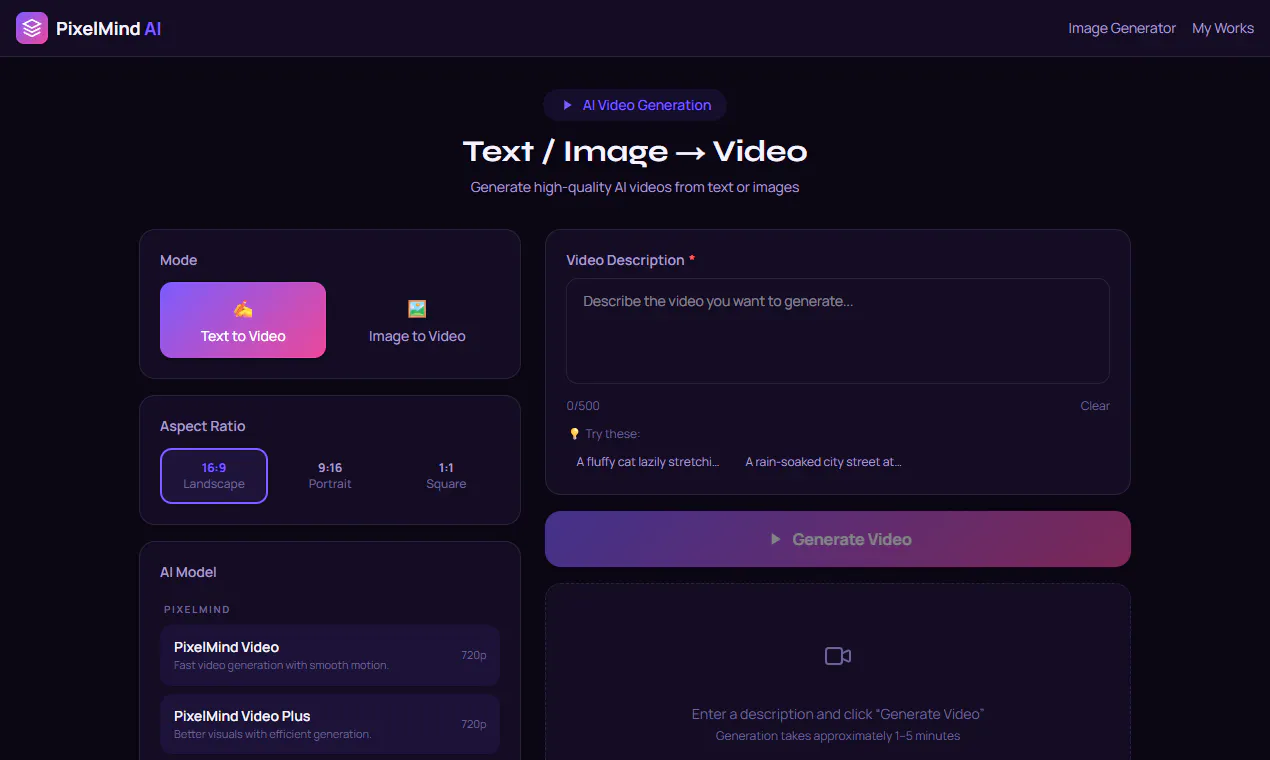The width and height of the screenshot is (1270, 760).
Task: Click the writing hand emoji icon
Action: [243, 309]
